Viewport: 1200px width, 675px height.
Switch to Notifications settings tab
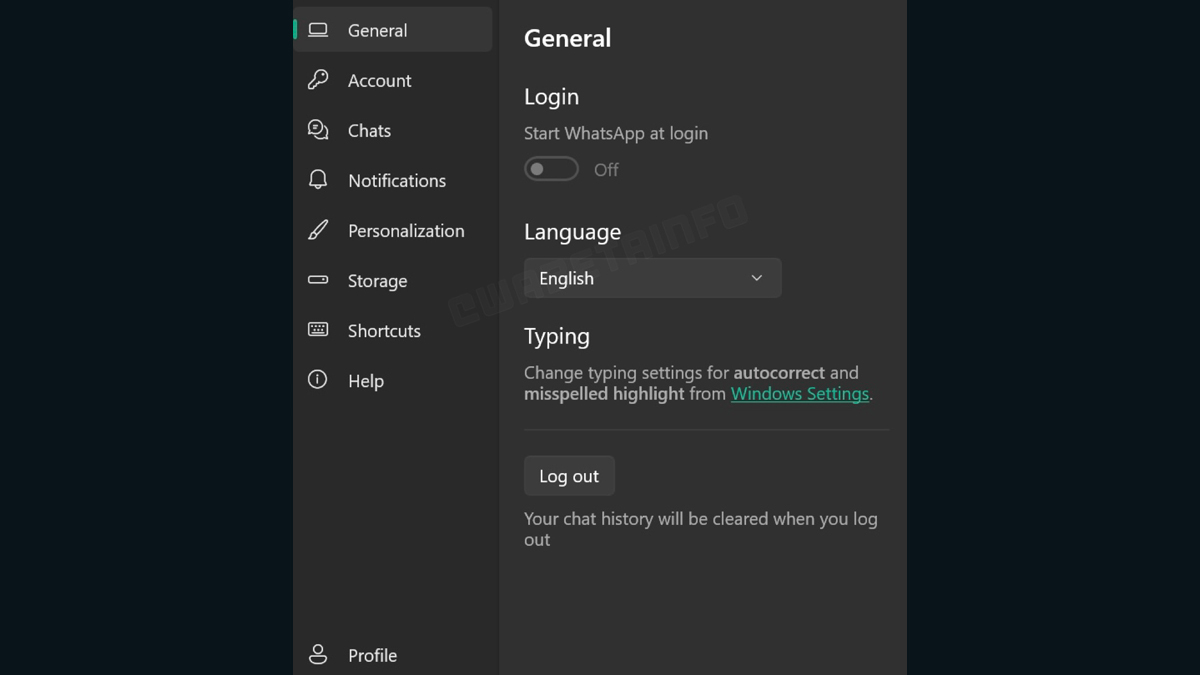click(397, 181)
